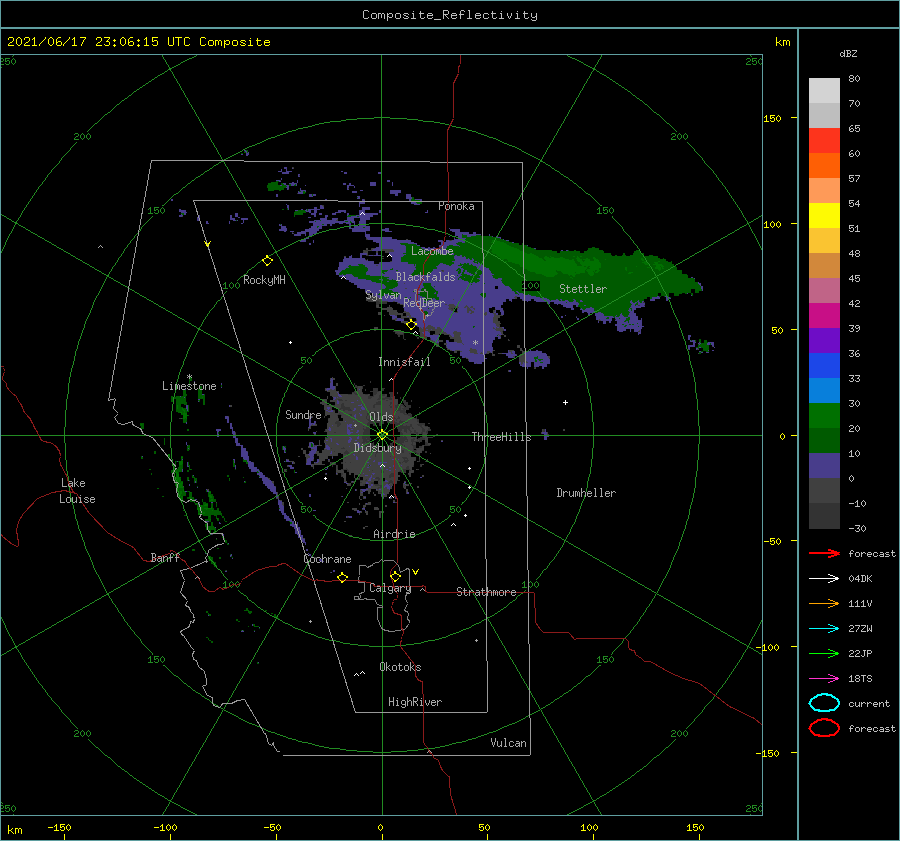Click the 04DK legend text

(x=860, y=579)
